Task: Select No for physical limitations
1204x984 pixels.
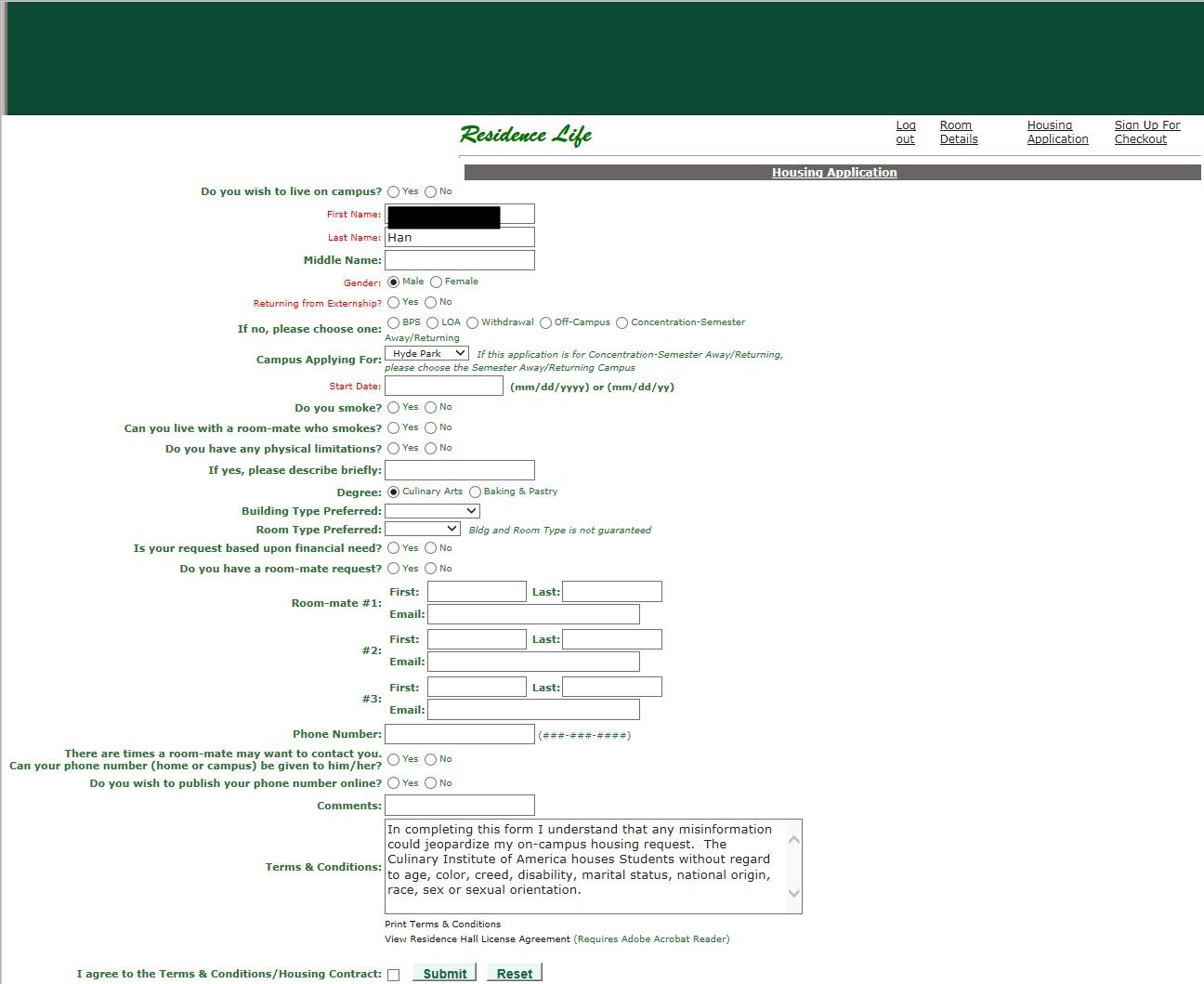Action: pos(431,448)
